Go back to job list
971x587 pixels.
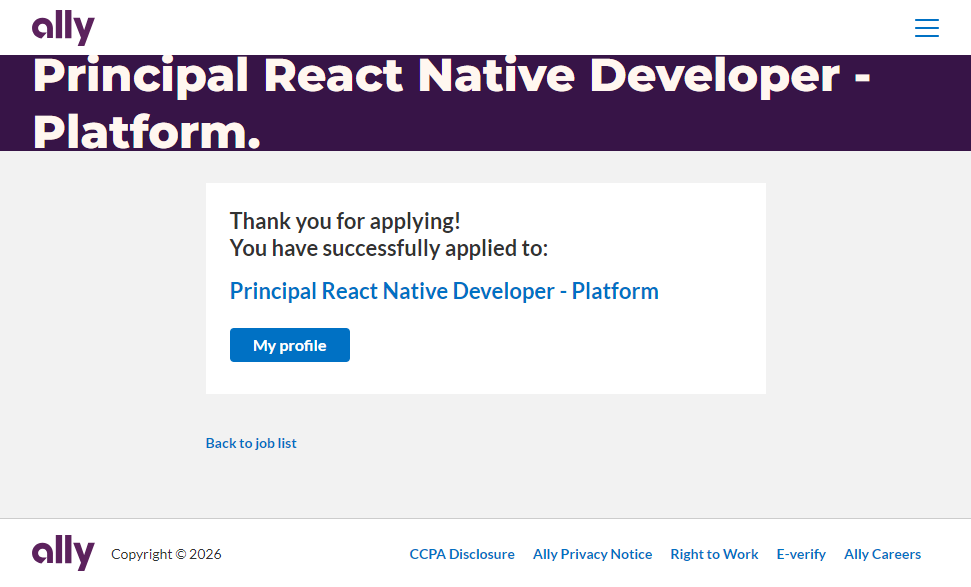(x=251, y=443)
